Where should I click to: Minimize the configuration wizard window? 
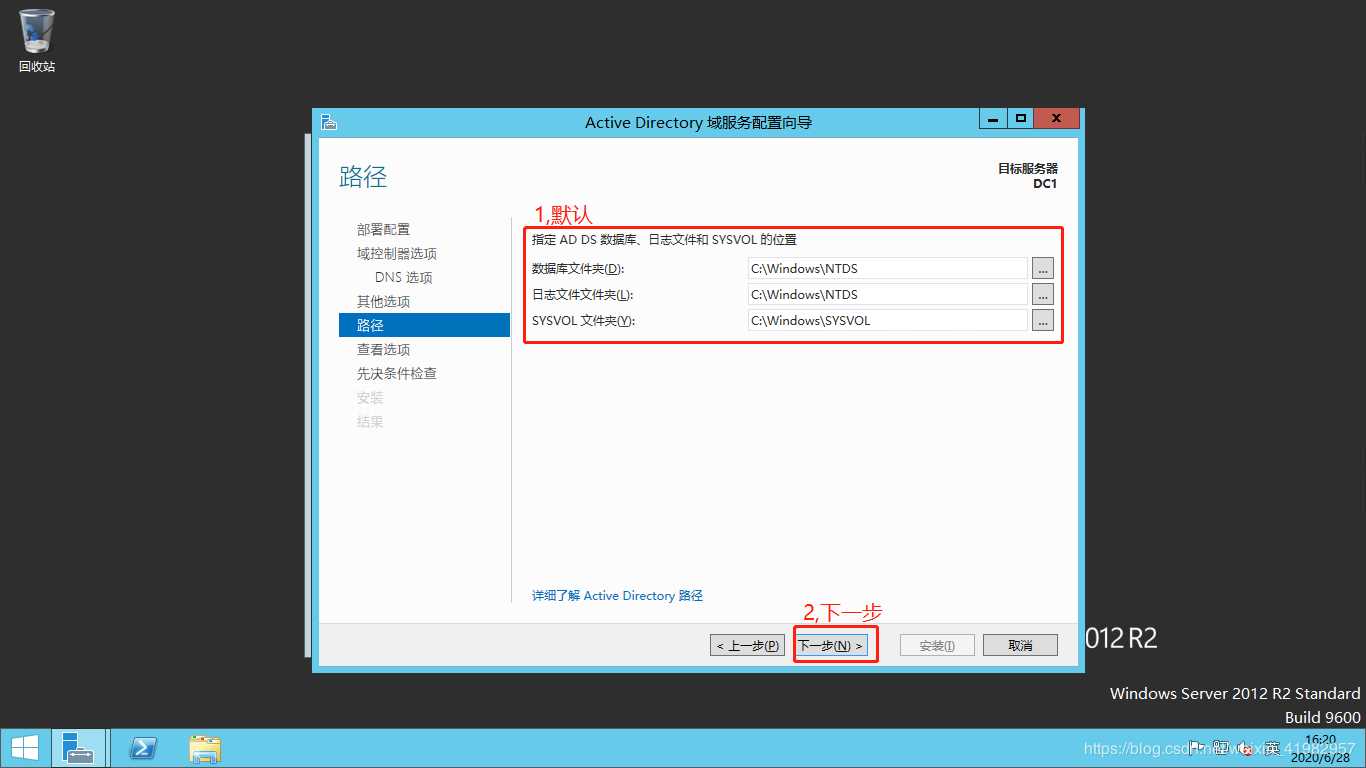pyautogui.click(x=992, y=118)
